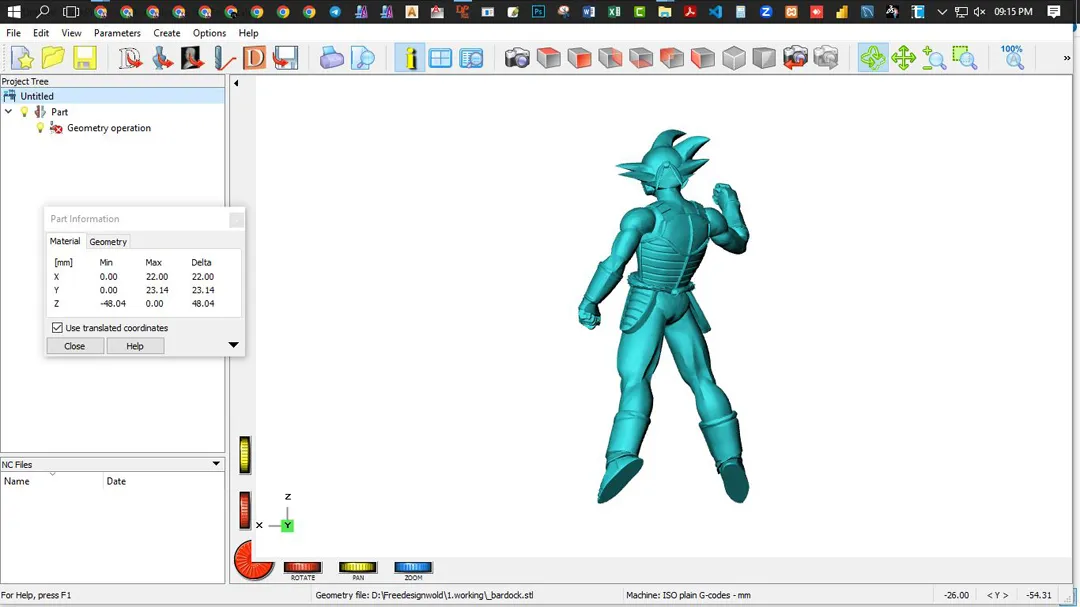This screenshot has width=1080, height=607.
Task: Write NC file via floppy-with-red-arrow icon
Action: pos(285,59)
